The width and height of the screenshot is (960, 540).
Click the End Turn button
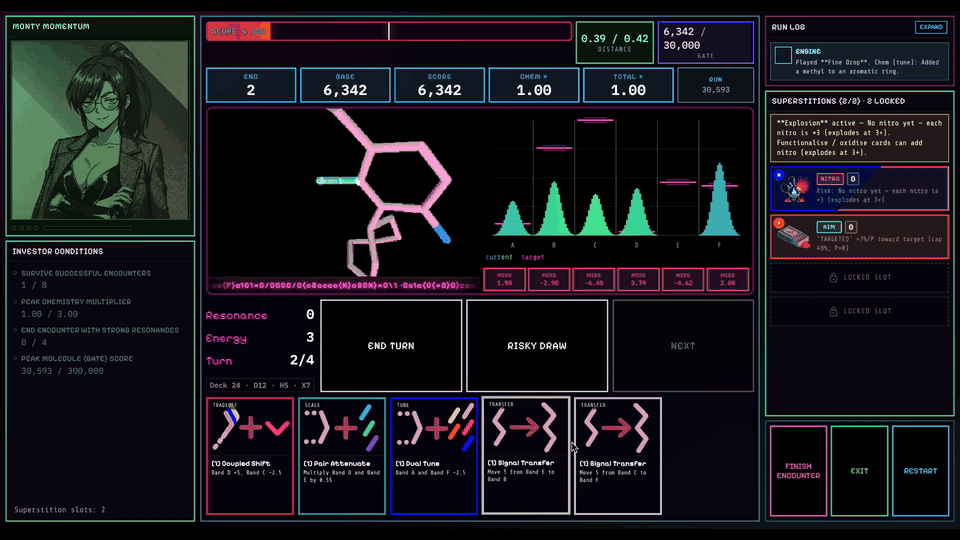[x=391, y=346]
